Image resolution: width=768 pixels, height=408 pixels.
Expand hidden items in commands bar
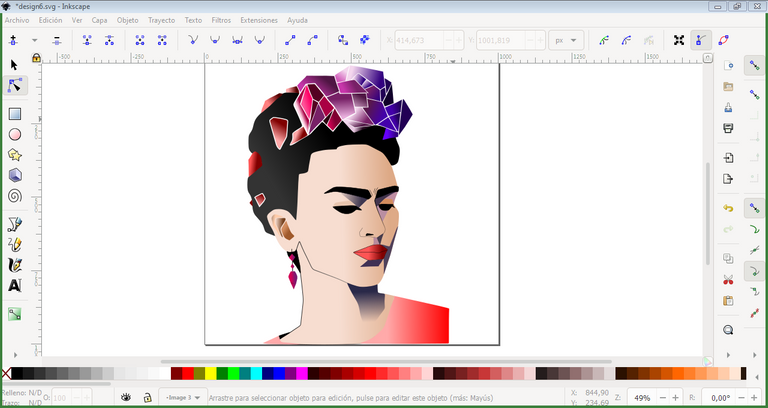coord(728,355)
